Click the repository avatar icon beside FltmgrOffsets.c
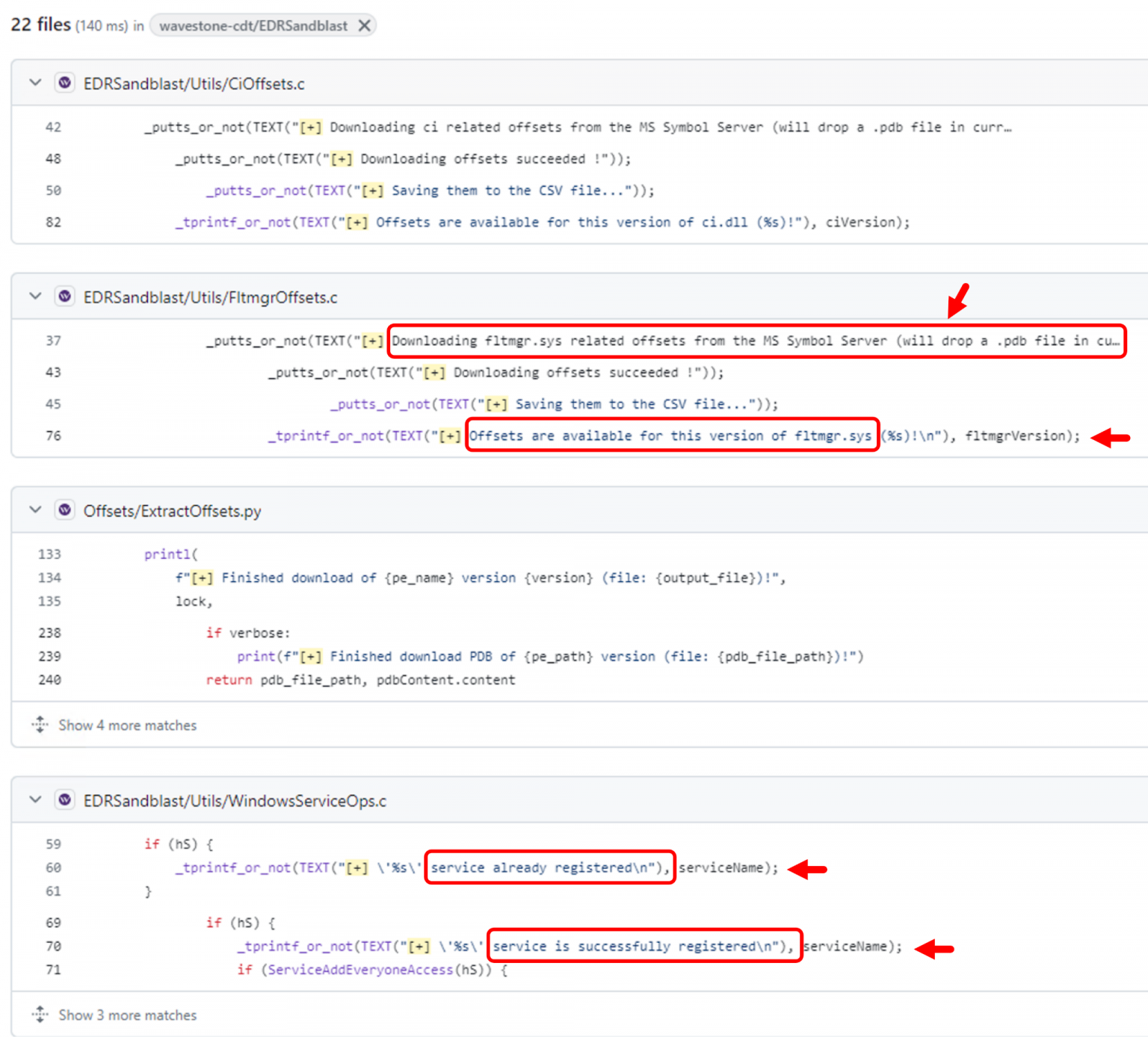The width and height of the screenshot is (1148, 1037). tap(64, 296)
